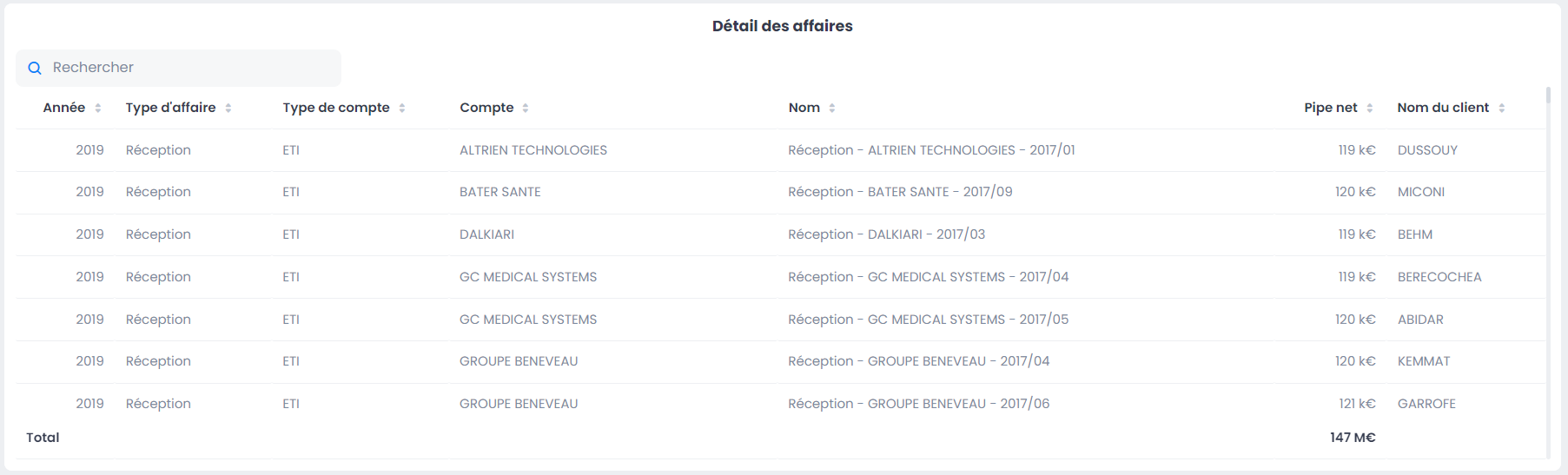Sort by Nom du client arrows icon

(x=1502, y=108)
